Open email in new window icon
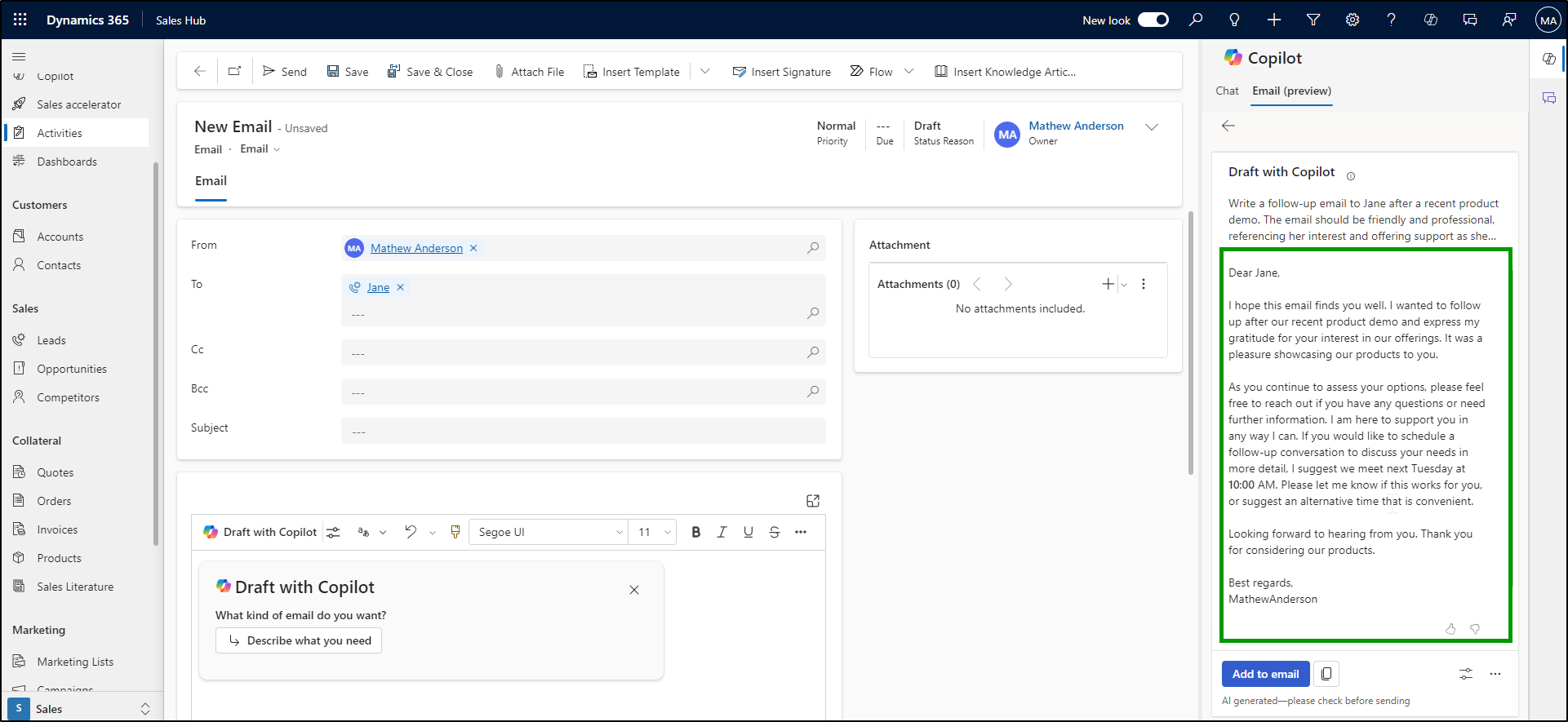The height and width of the screenshot is (722, 1568). click(x=235, y=71)
